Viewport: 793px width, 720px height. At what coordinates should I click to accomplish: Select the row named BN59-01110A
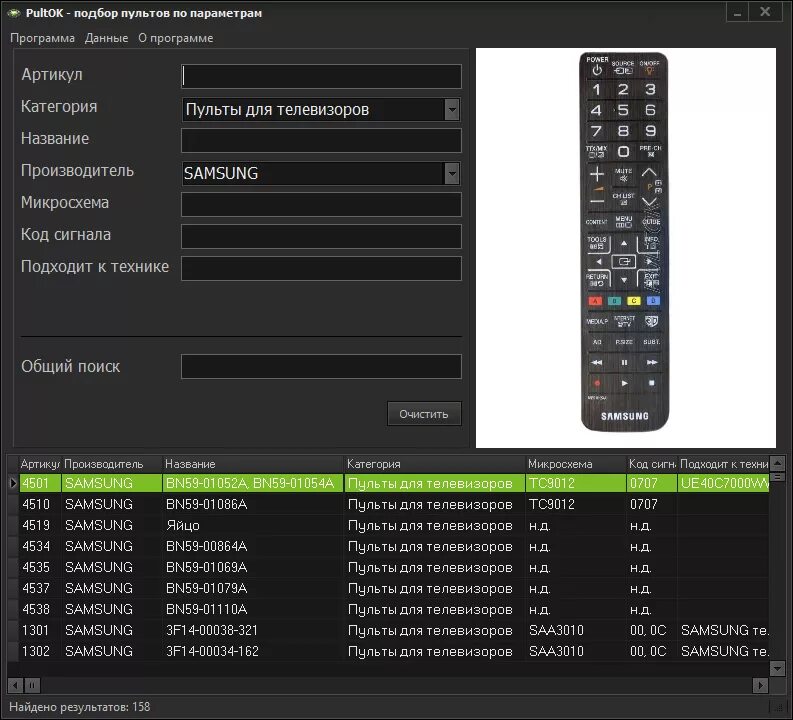tap(394, 609)
